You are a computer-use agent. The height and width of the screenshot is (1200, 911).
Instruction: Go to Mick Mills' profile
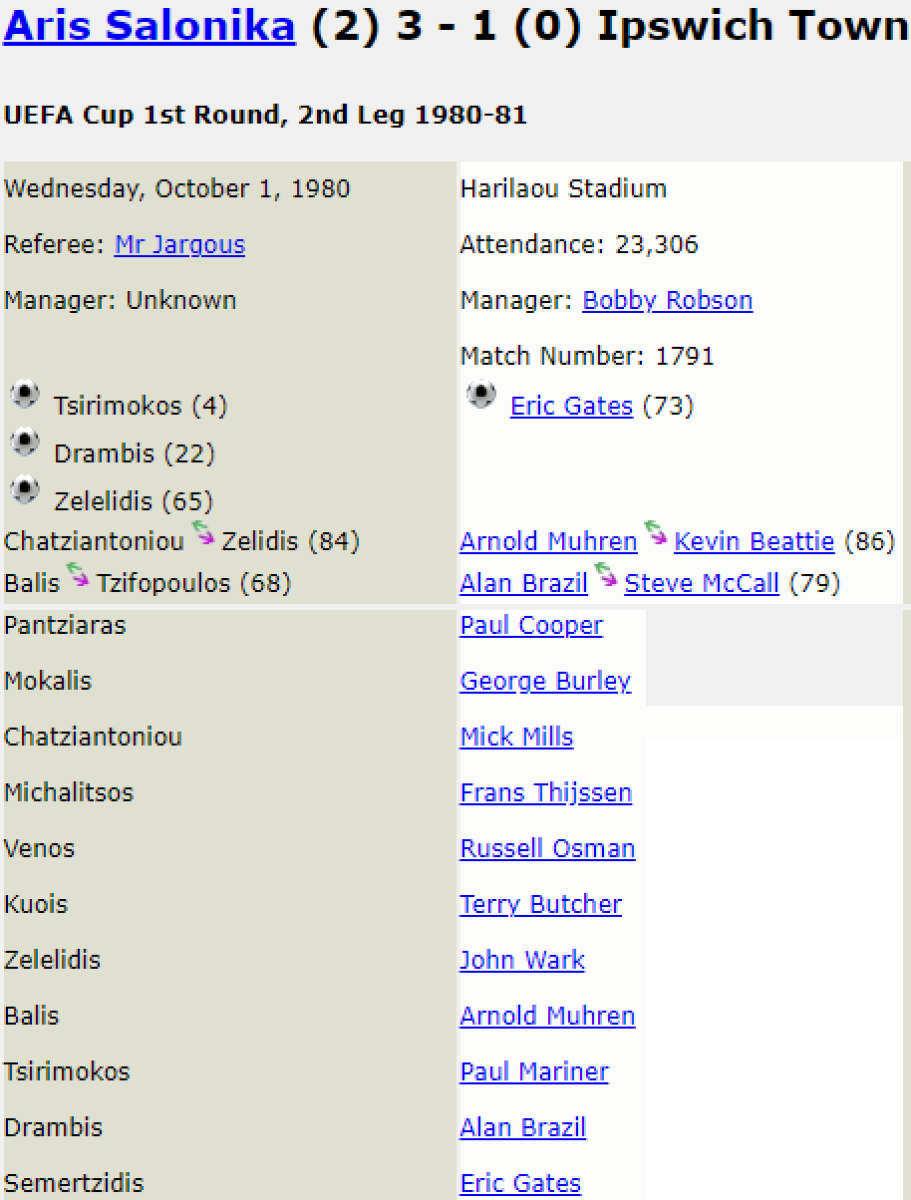[516, 738]
